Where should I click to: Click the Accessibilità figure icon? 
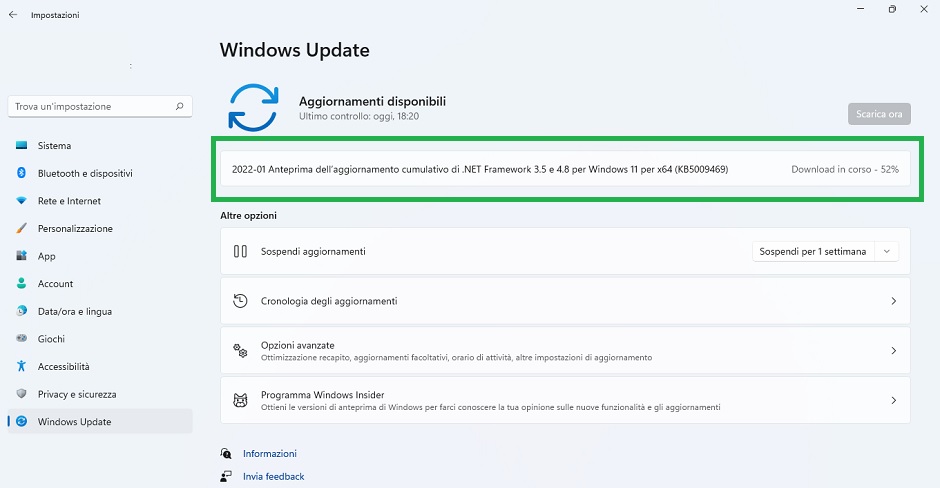(x=22, y=366)
